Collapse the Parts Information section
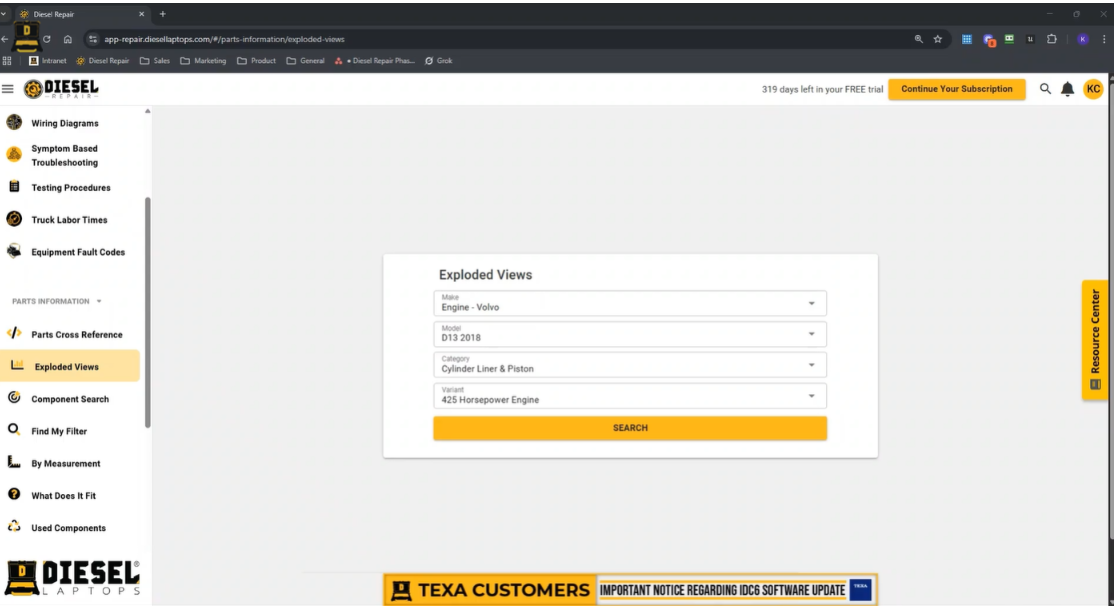The width and height of the screenshot is (1119, 614). point(57,301)
